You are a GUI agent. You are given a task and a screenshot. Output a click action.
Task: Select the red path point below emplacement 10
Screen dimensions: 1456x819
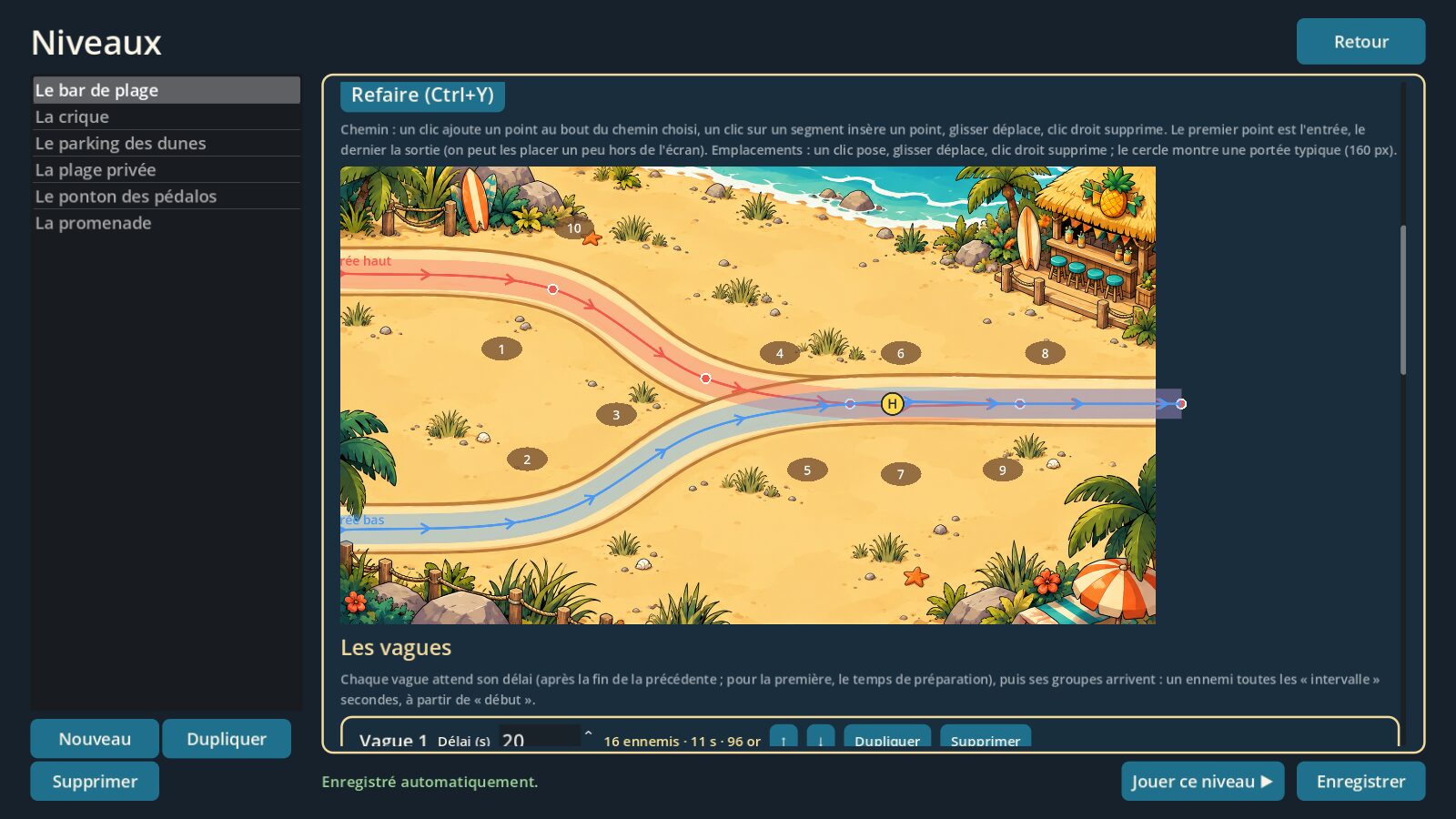552,289
